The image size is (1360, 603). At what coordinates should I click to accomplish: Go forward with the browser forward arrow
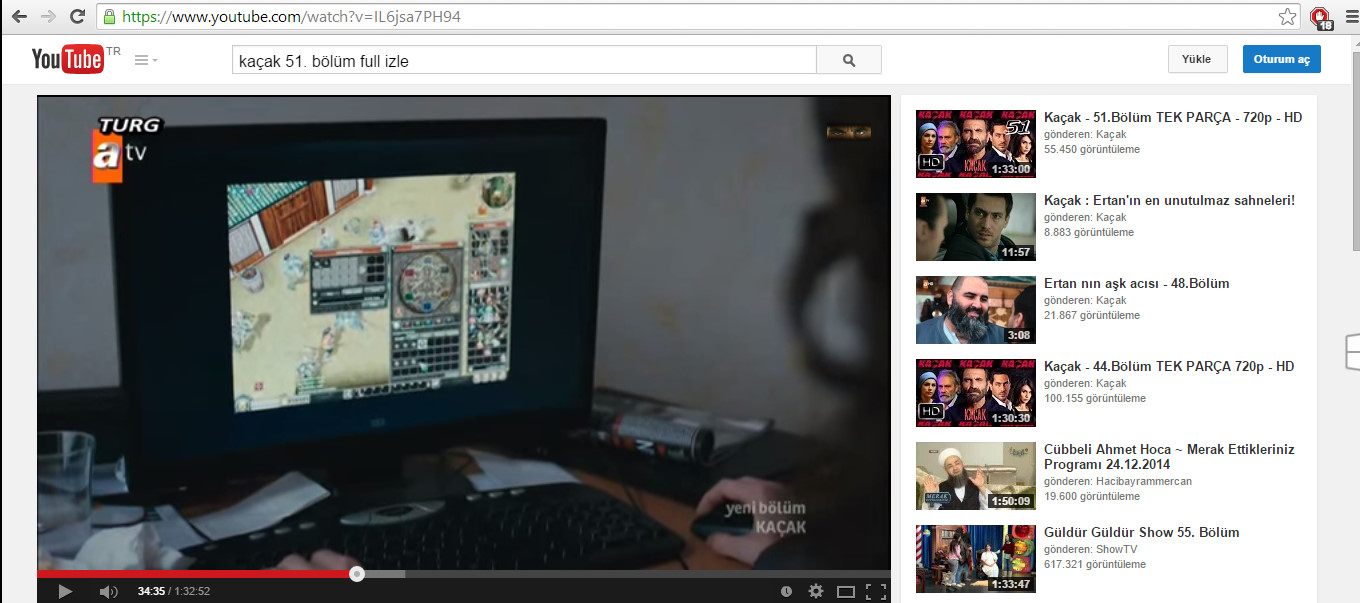click(48, 17)
